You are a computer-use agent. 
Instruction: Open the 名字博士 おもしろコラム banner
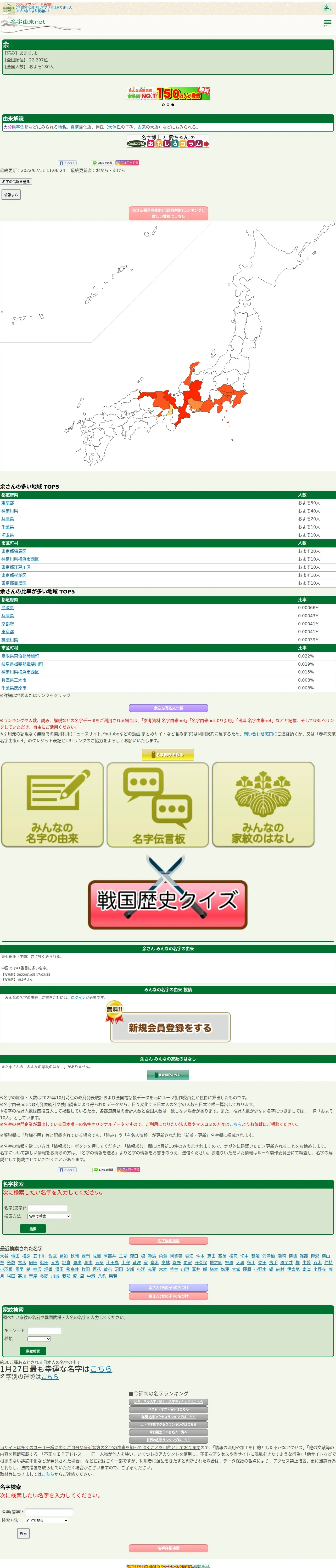(168, 141)
